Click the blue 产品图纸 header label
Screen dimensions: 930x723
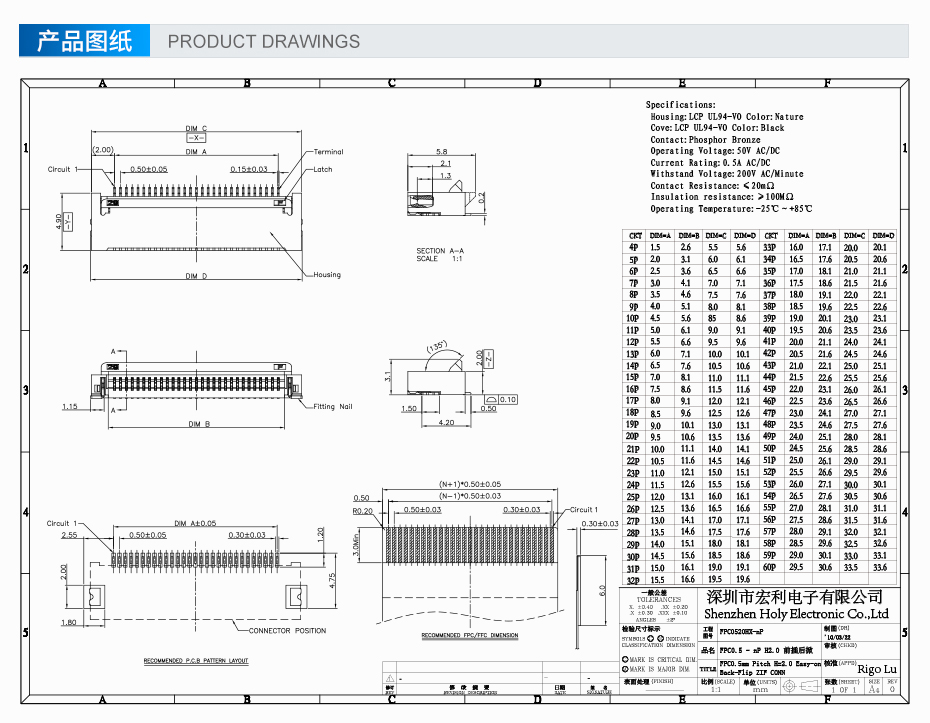pyautogui.click(x=84, y=41)
